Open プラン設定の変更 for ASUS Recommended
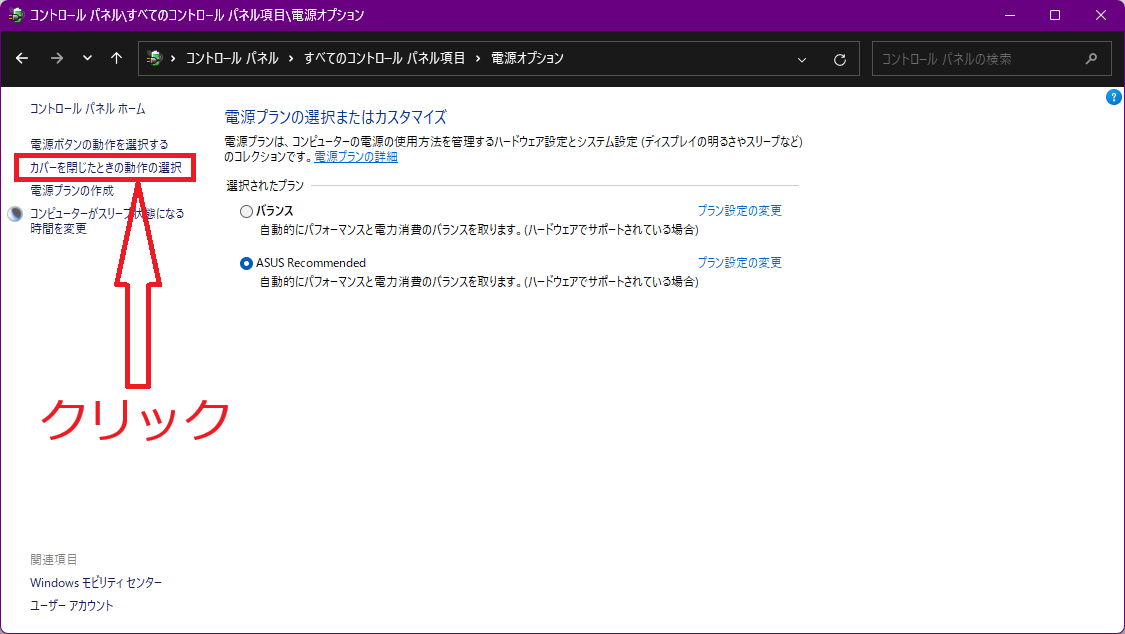 (x=740, y=262)
